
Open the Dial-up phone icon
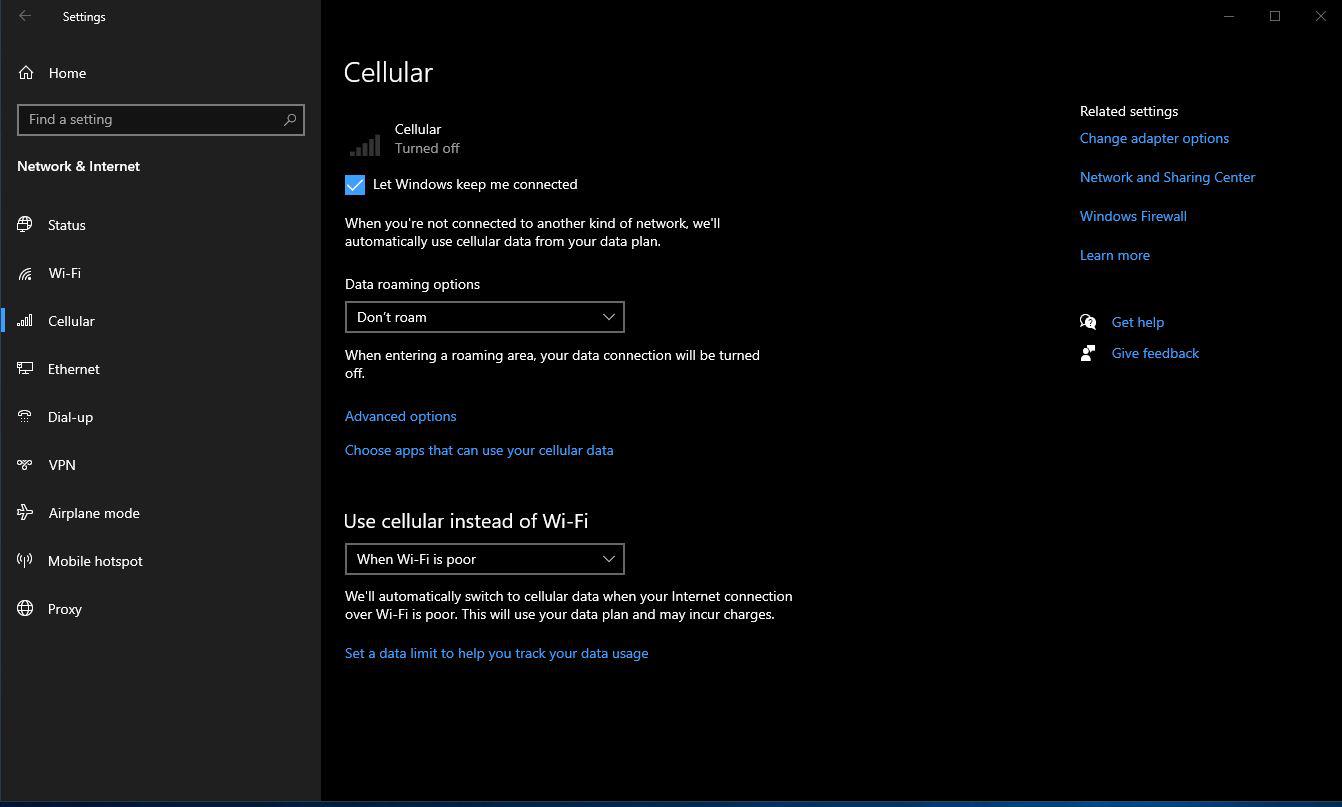pos(26,417)
